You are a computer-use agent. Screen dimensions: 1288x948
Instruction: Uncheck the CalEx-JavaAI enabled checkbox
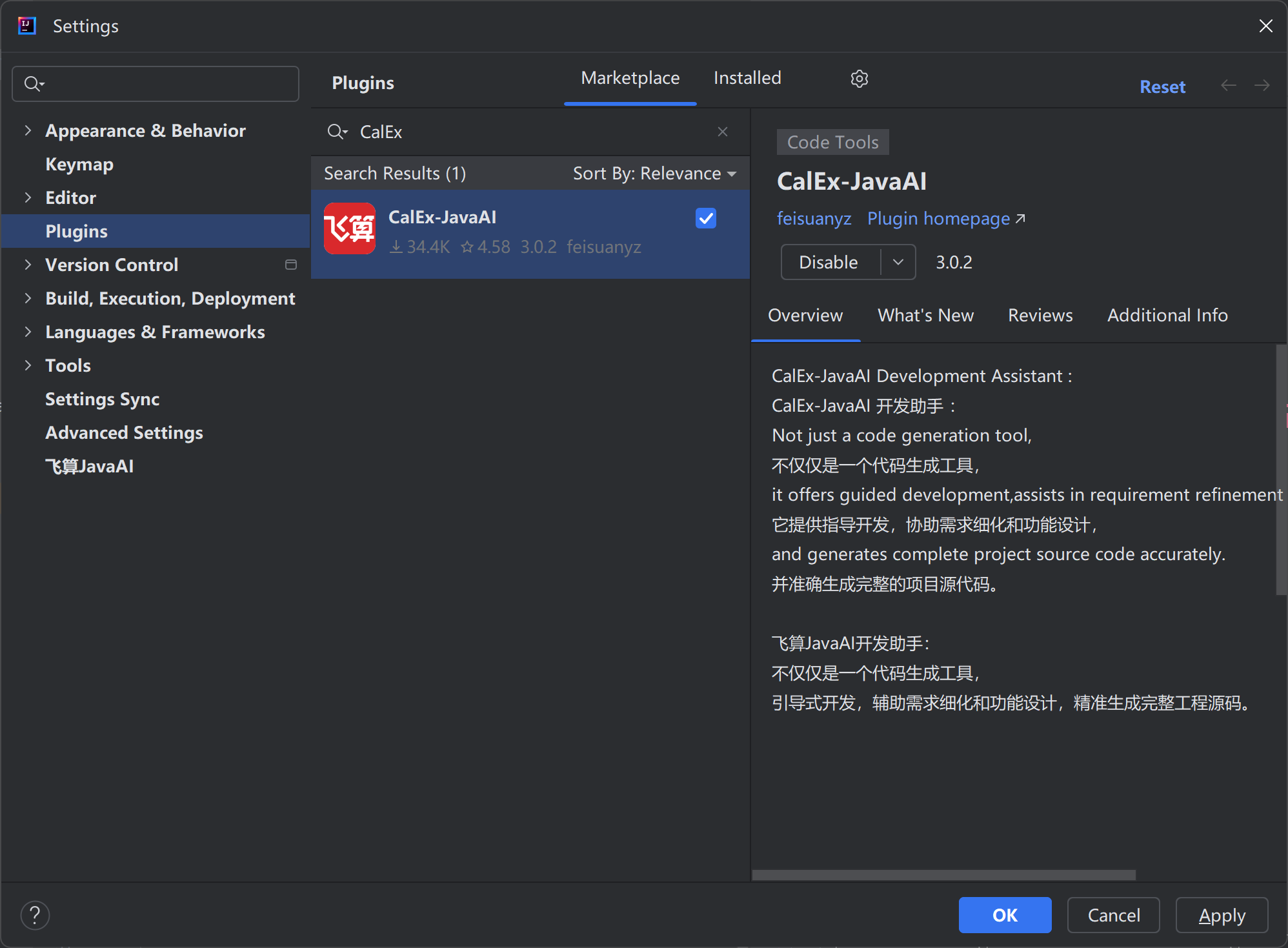click(705, 218)
